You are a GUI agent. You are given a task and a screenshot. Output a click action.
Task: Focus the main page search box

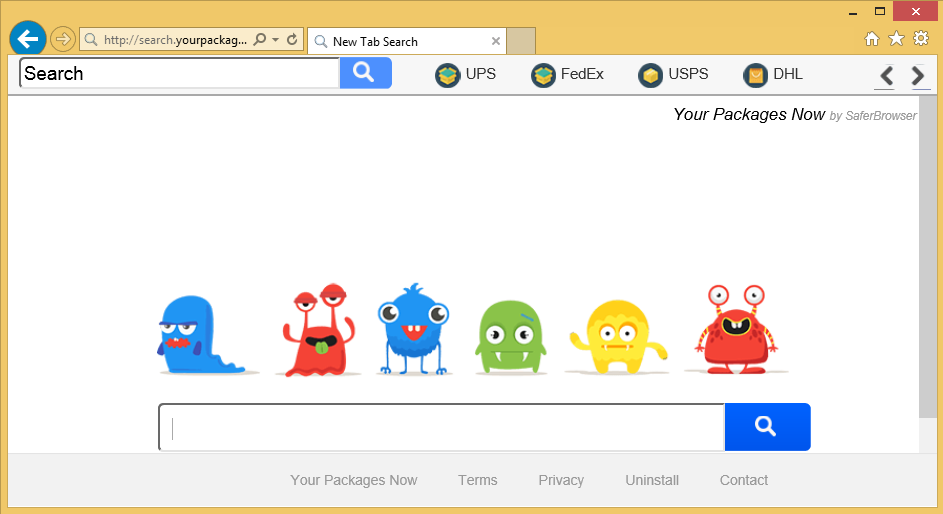442,427
